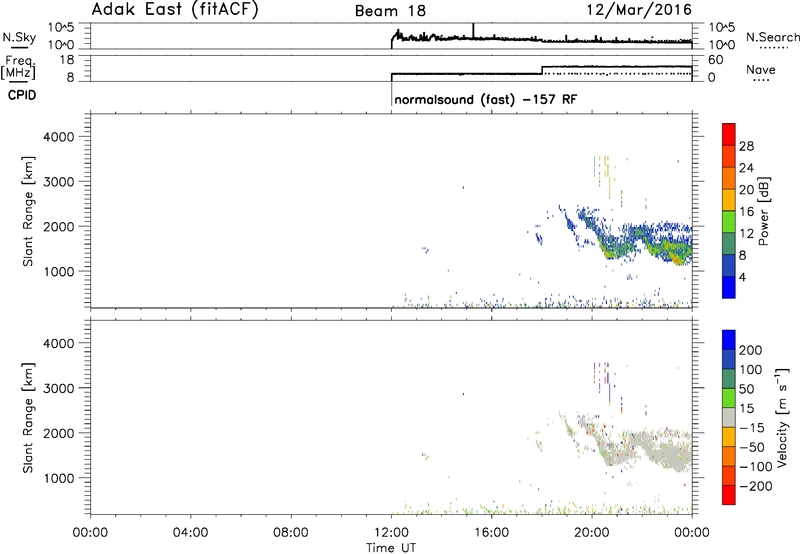The height and width of the screenshot is (554, 800).
Task: Click the frequency step-up near 18:00
Action: click(x=542, y=70)
